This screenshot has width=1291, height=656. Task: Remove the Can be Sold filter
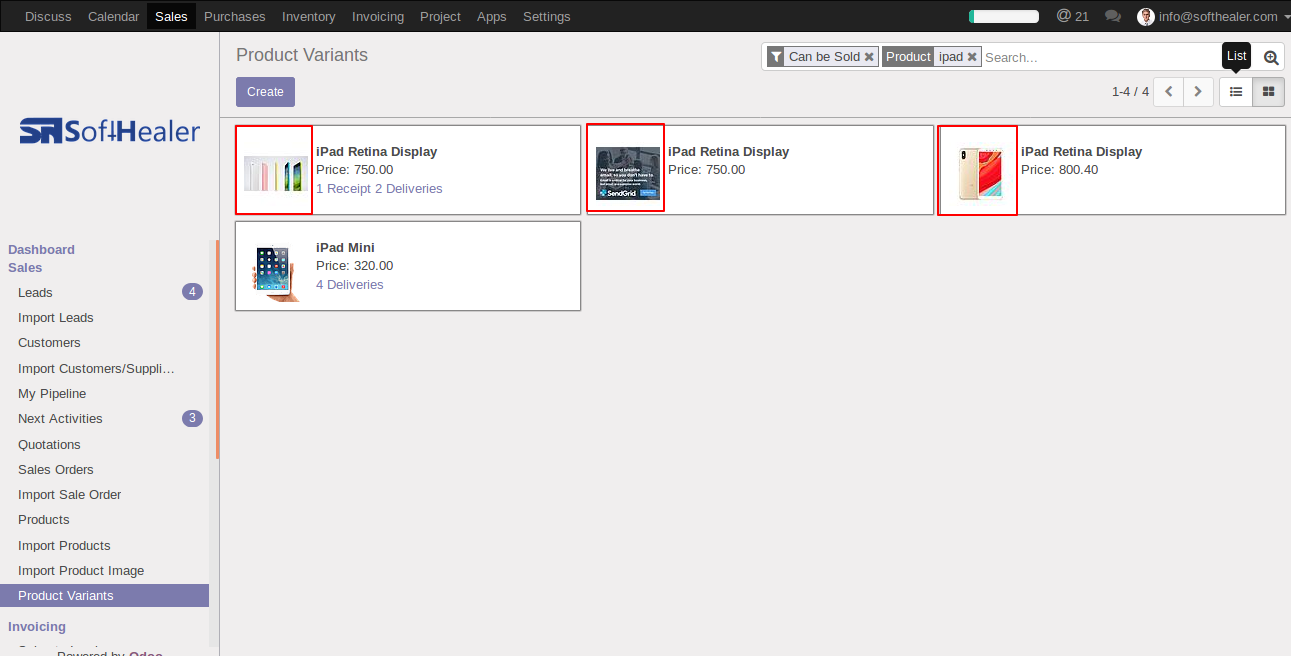(x=869, y=57)
